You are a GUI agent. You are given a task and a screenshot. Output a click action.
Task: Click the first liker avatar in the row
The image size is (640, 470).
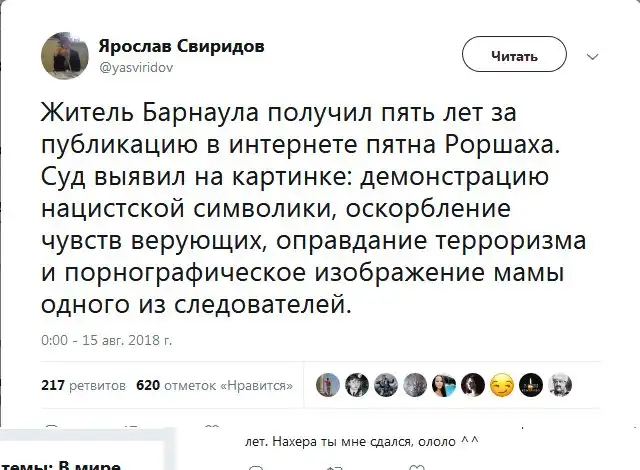(328, 385)
